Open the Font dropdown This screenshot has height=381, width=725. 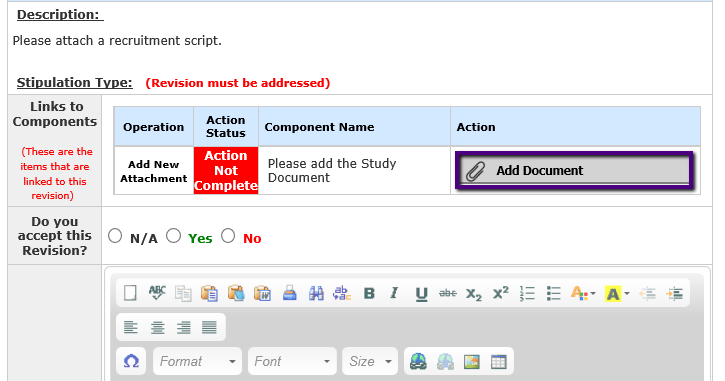pos(292,361)
